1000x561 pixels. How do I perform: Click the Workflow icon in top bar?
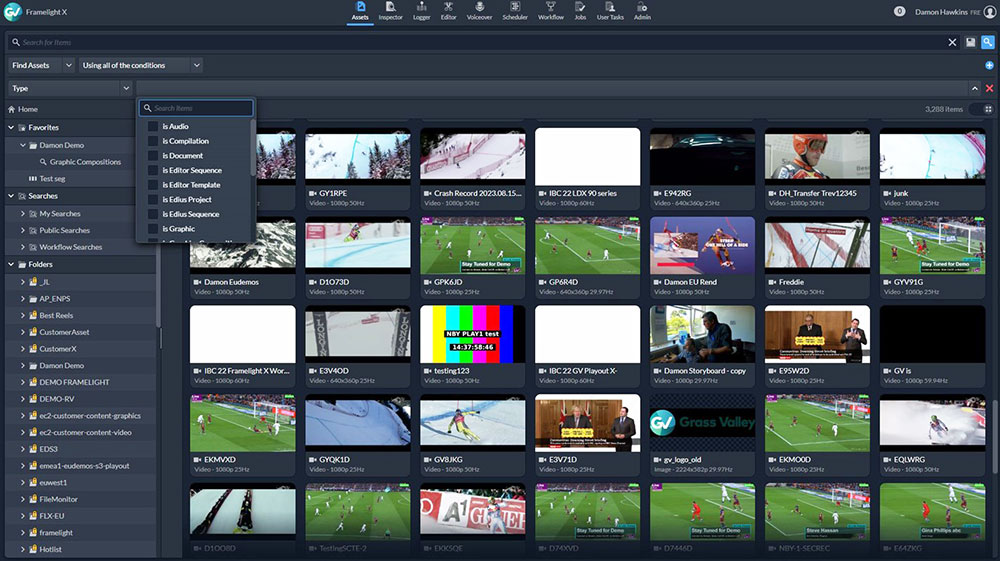point(551,11)
